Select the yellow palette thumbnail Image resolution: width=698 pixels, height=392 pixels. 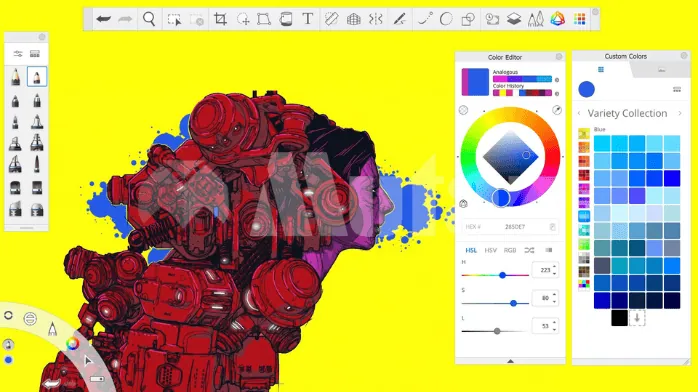click(x=584, y=133)
